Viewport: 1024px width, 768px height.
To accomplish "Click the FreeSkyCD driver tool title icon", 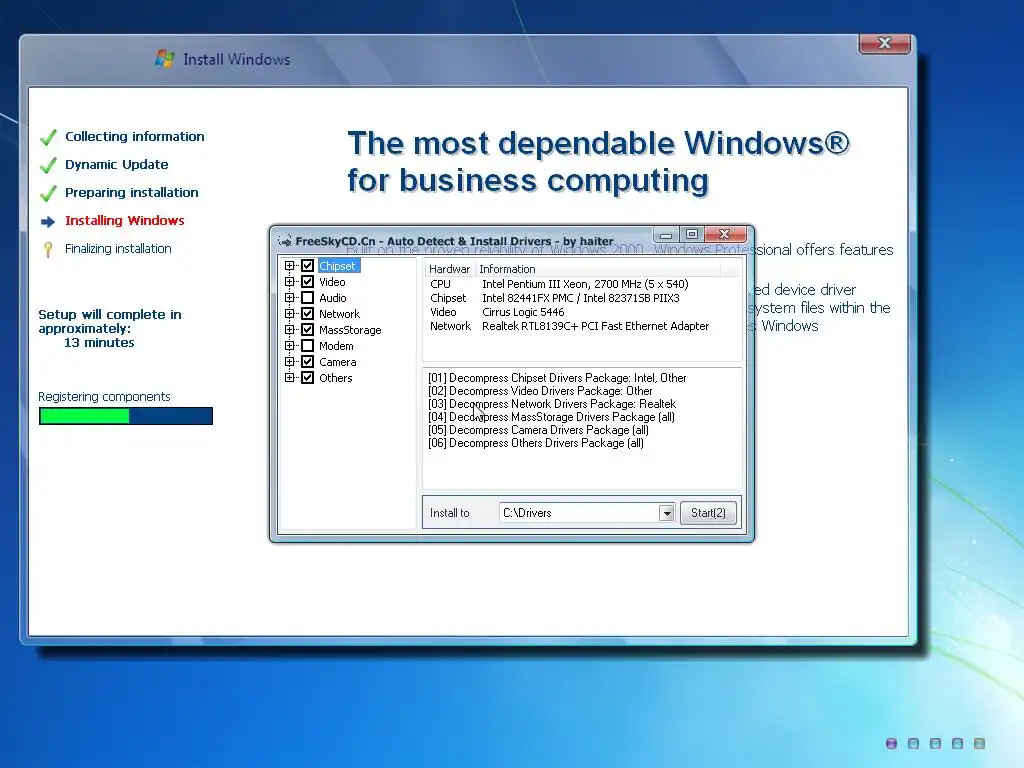I will coord(285,241).
